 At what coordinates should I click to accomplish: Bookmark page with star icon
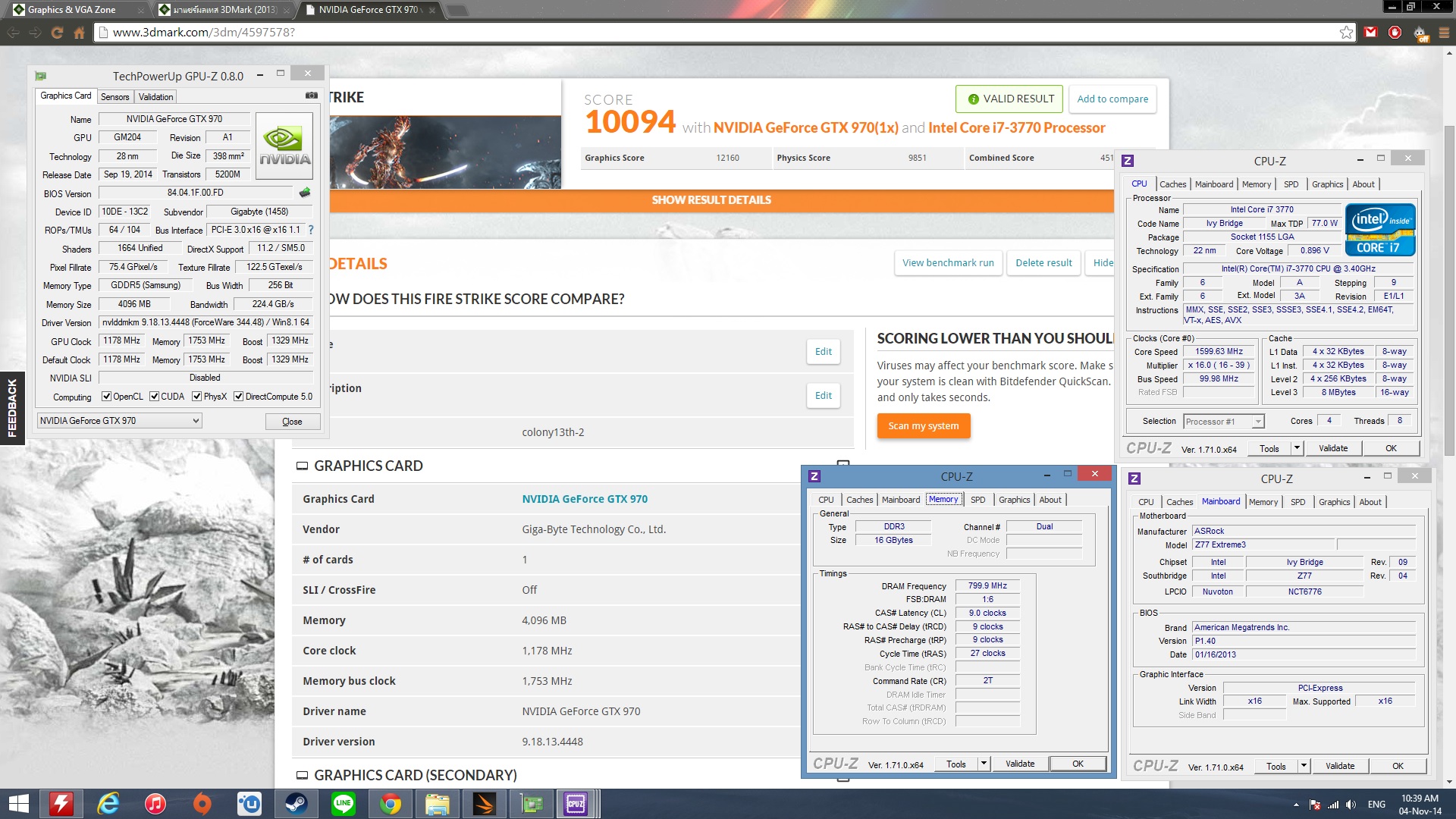1346,32
